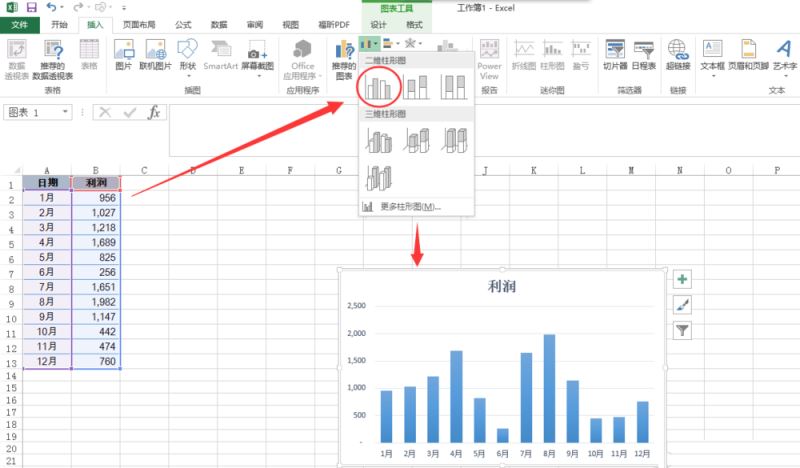The height and width of the screenshot is (468, 800).
Task: Switch to the View (视图) tab
Action: [290, 24]
